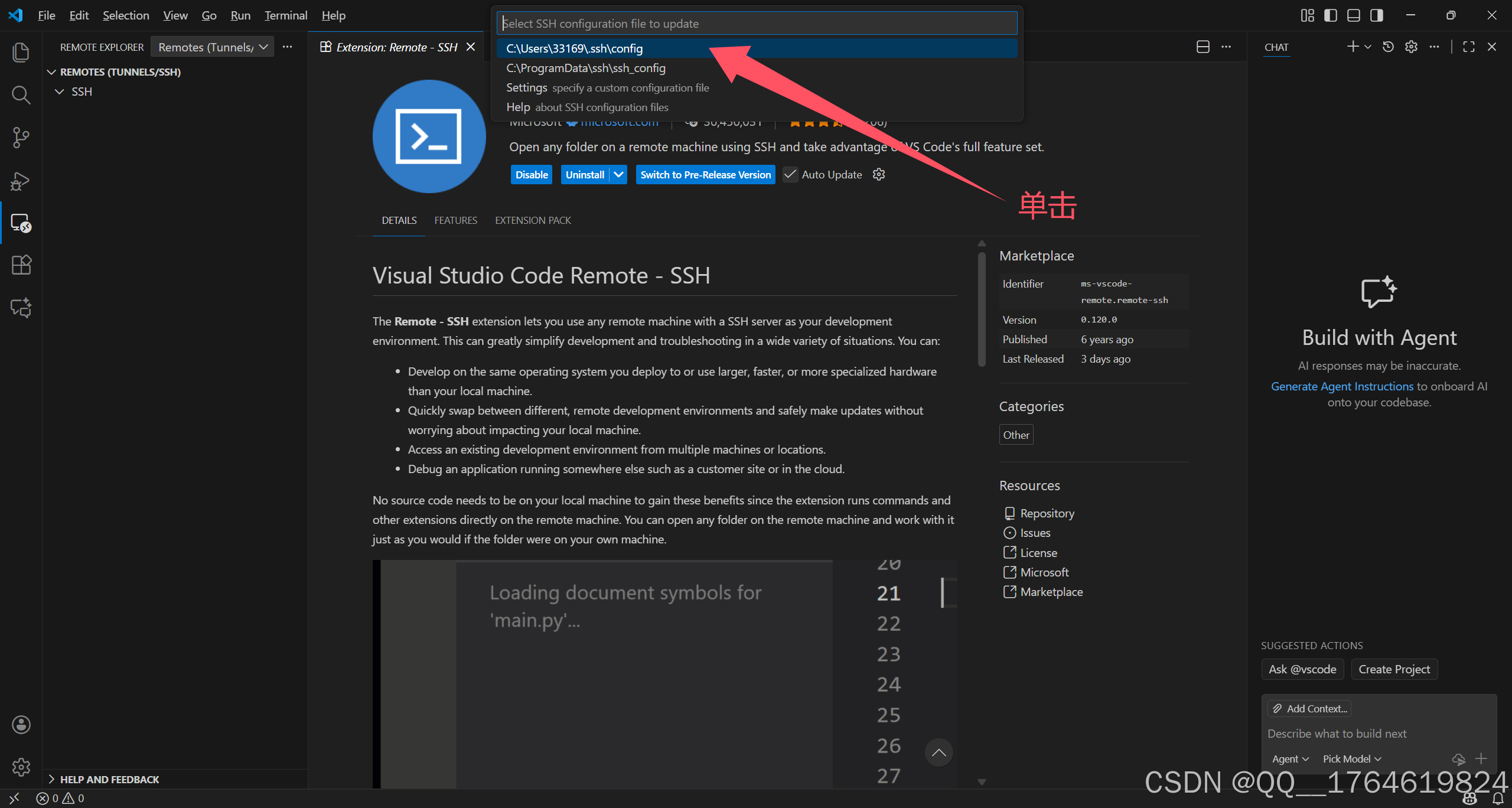Open the Search view in activity bar
This screenshot has height=808, width=1512.
click(21, 95)
